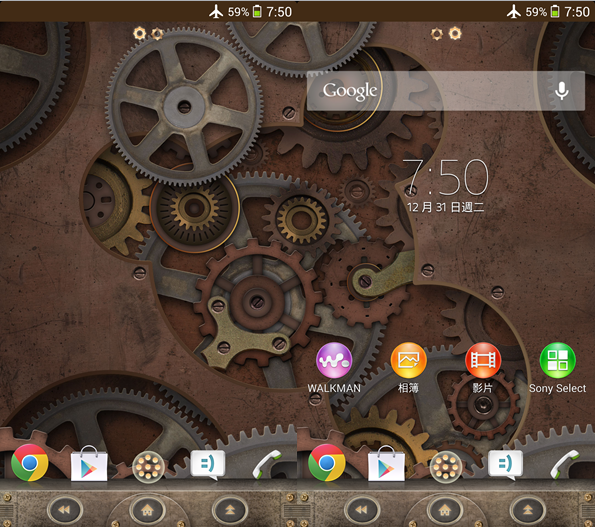The image size is (595, 527).
Task: Open the Phone dialer on the left home screen
Action: [x=267, y=464]
